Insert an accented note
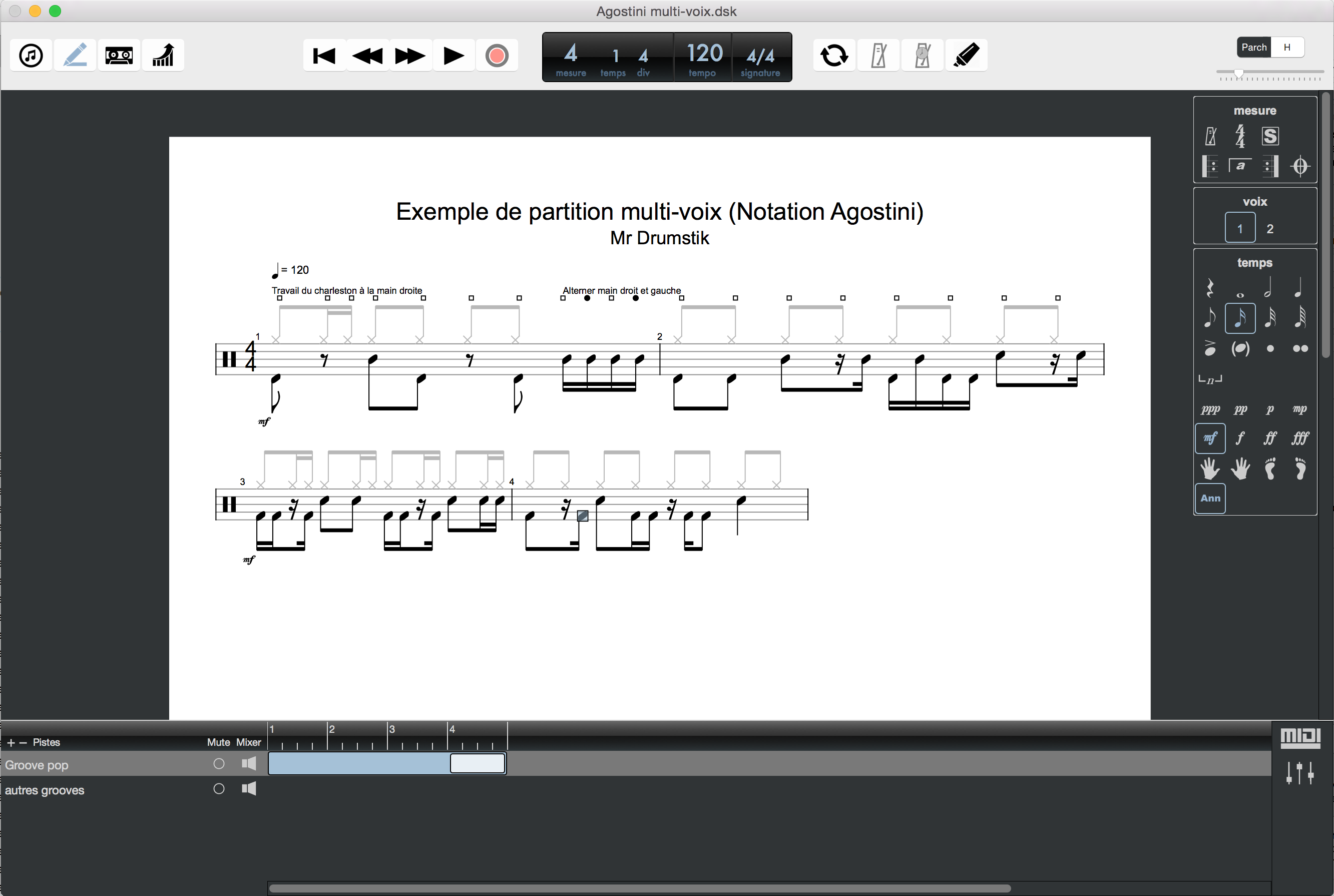Screen dimensions: 1334x896 click(x=1209, y=348)
